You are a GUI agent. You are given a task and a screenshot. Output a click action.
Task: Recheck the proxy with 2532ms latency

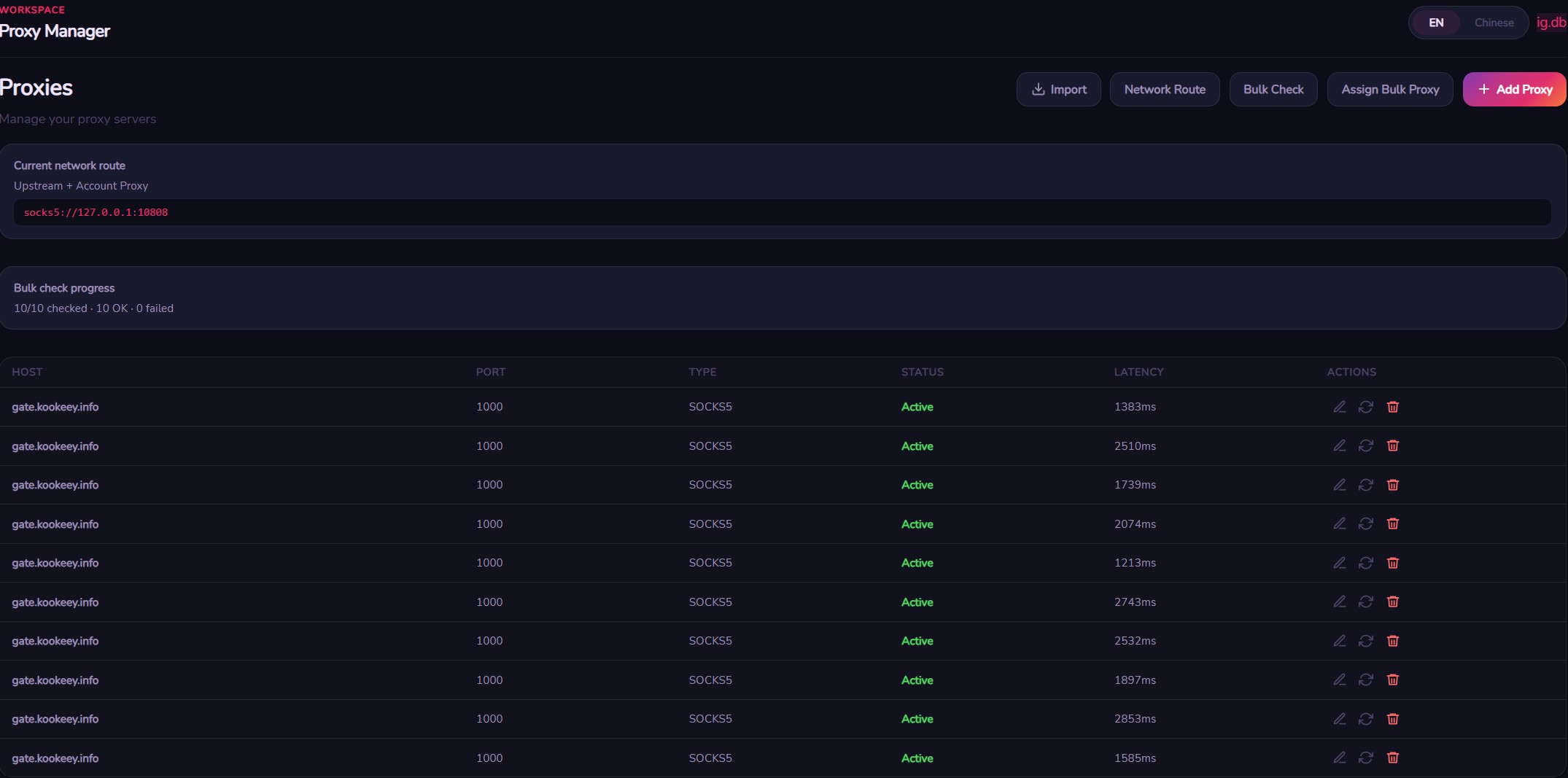[1366, 641]
